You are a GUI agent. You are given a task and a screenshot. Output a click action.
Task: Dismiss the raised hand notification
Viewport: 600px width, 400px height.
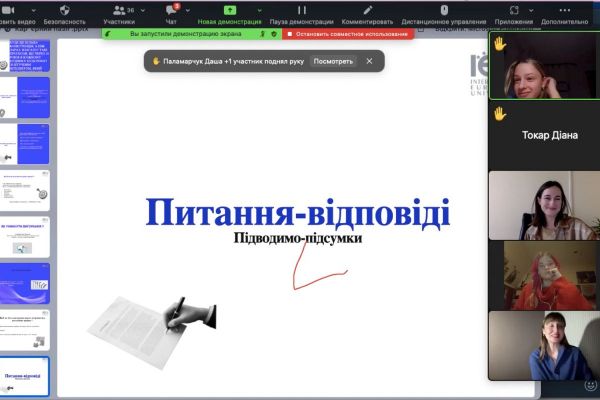click(x=369, y=61)
